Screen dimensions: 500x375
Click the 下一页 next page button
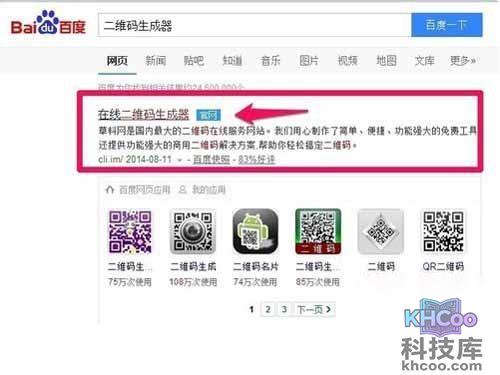314,310
